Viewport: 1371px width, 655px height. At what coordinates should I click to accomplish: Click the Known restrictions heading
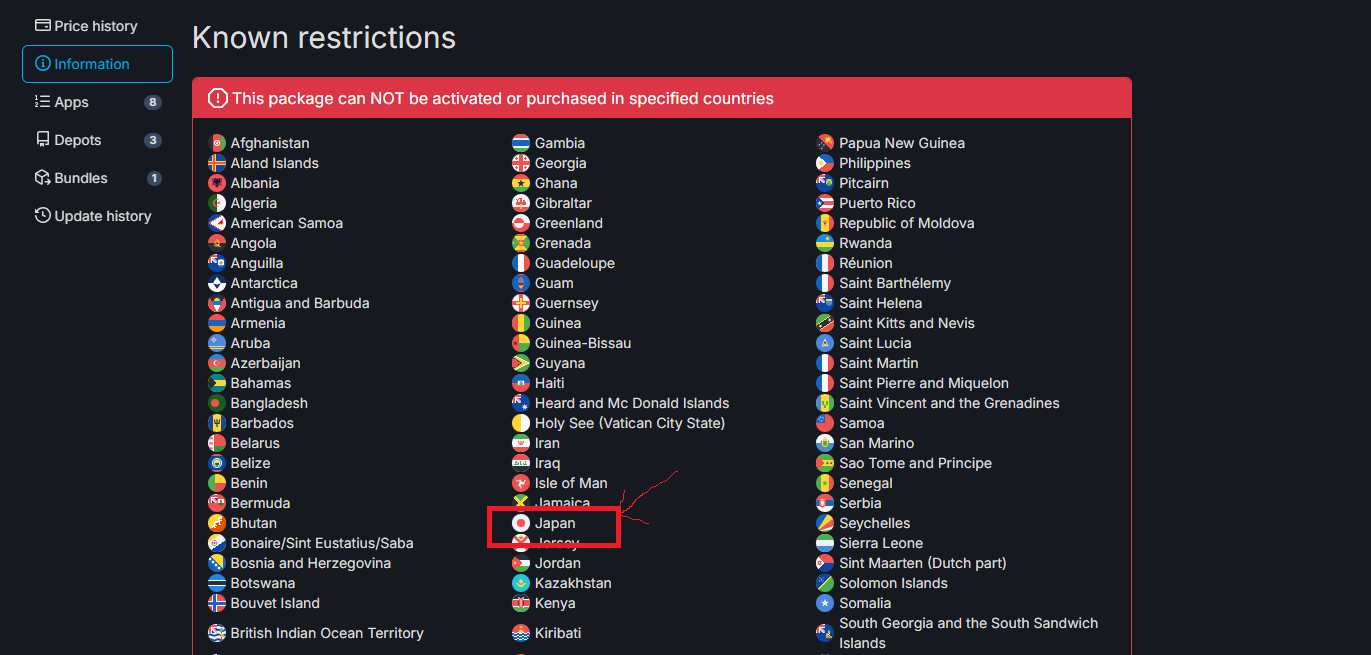tap(324, 38)
